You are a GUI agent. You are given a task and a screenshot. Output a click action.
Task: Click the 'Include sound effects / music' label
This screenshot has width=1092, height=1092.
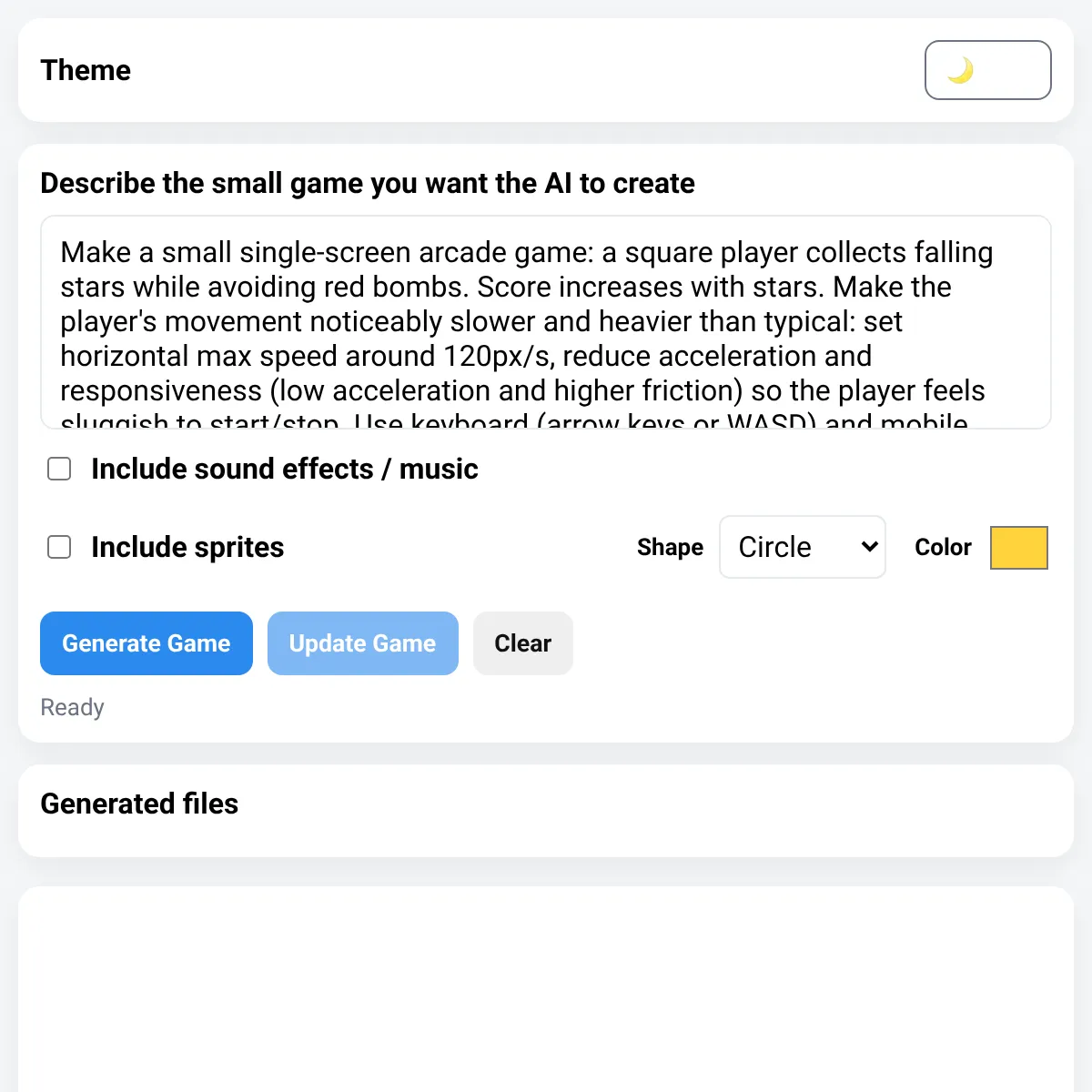(285, 469)
